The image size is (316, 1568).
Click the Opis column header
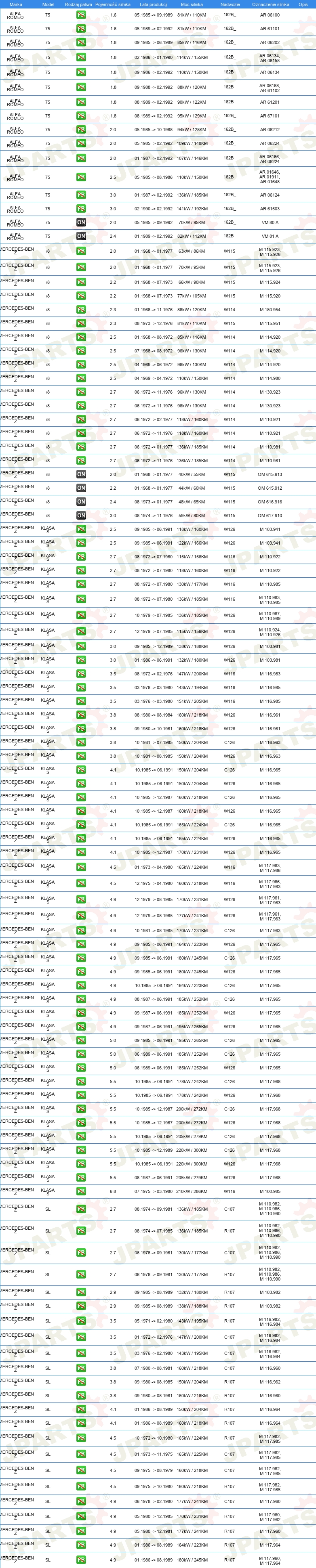pyautogui.click(x=303, y=4)
